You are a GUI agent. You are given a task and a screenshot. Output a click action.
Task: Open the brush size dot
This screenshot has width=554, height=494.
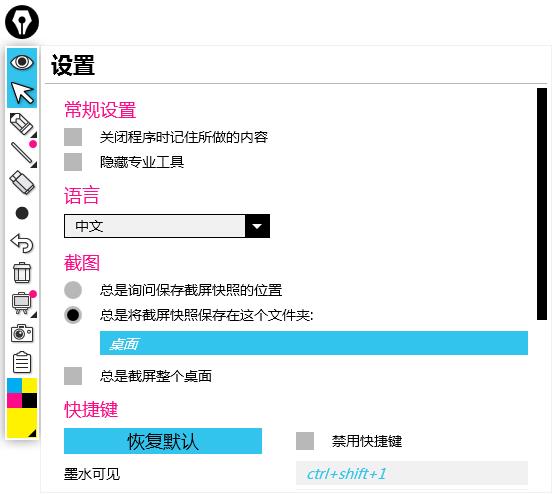point(22,213)
